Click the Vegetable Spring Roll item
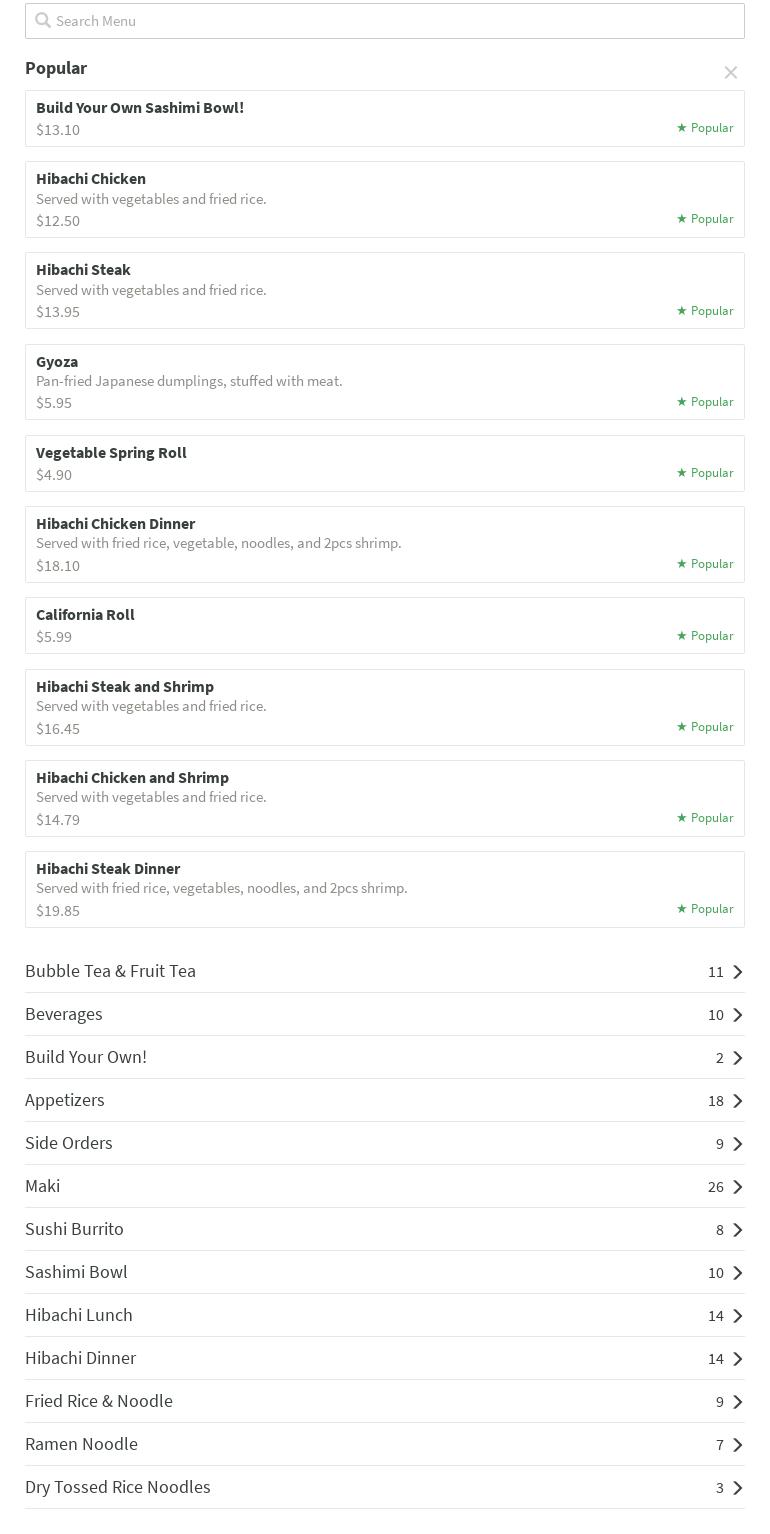The image size is (770, 1534). click(x=111, y=453)
